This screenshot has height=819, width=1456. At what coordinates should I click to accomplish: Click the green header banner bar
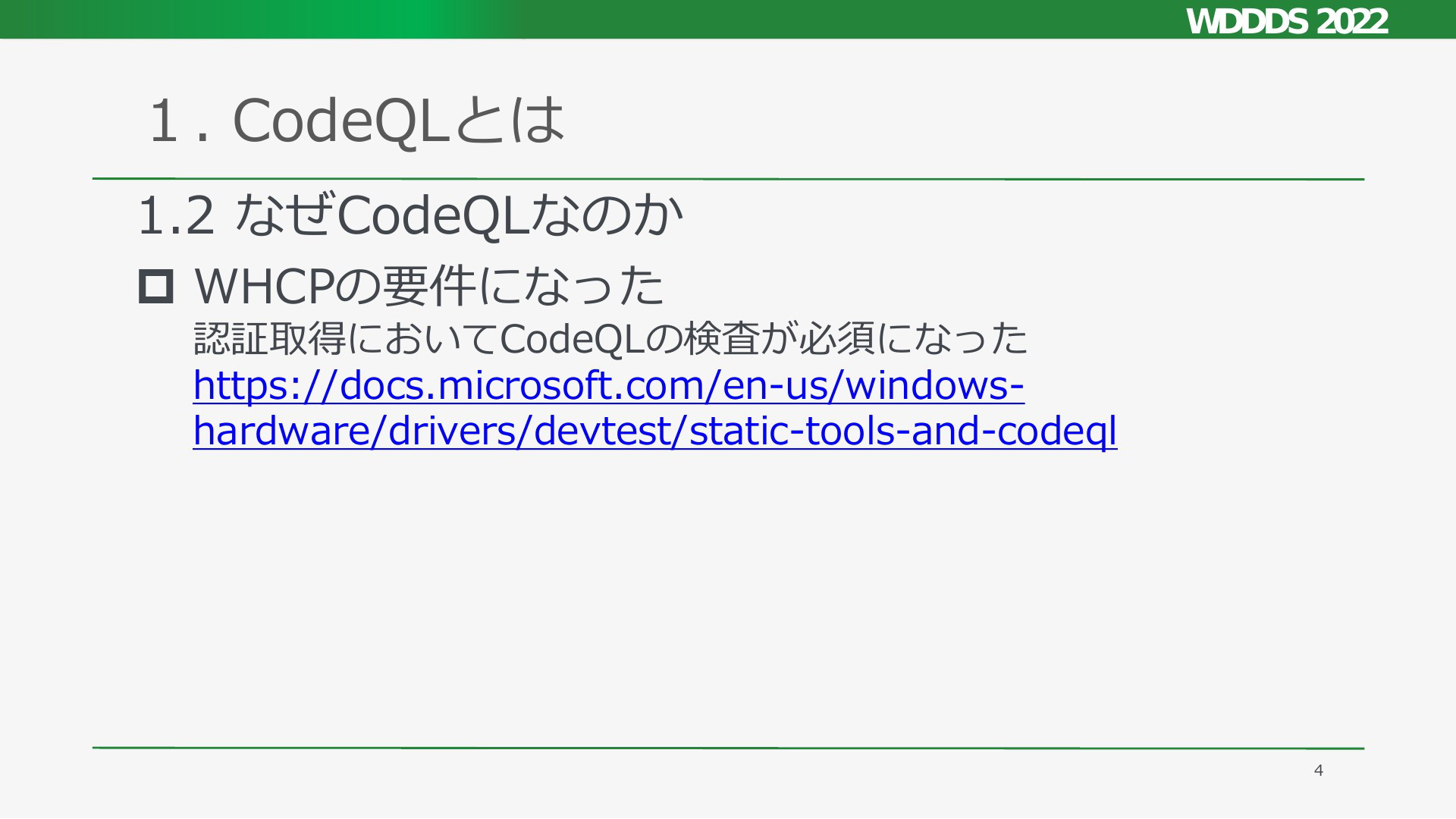(728, 19)
